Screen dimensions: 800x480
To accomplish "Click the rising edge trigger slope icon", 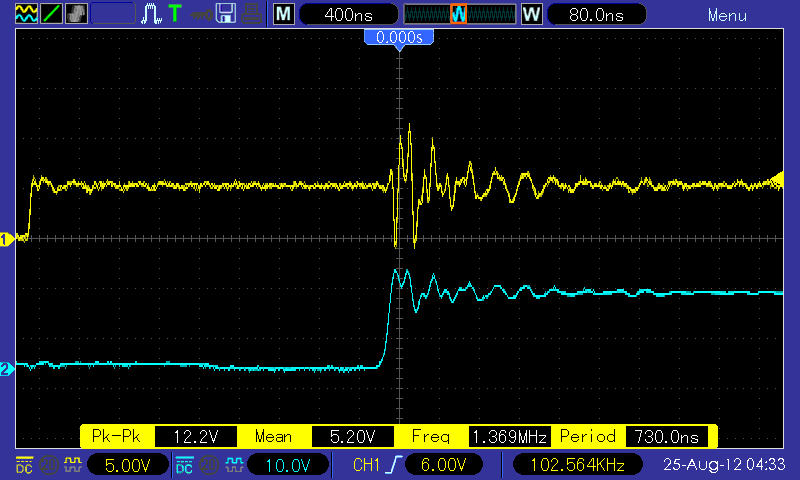I will pyautogui.click(x=394, y=465).
